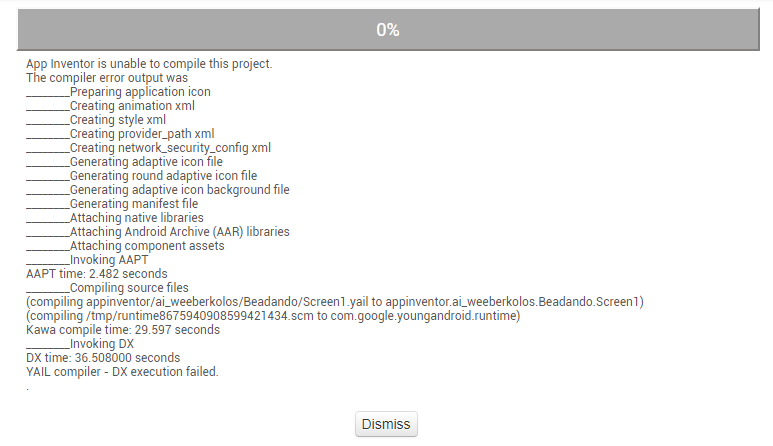The image size is (773, 446).
Task: Click the "unable to compile this project" message
Action: pyautogui.click(x=149, y=64)
